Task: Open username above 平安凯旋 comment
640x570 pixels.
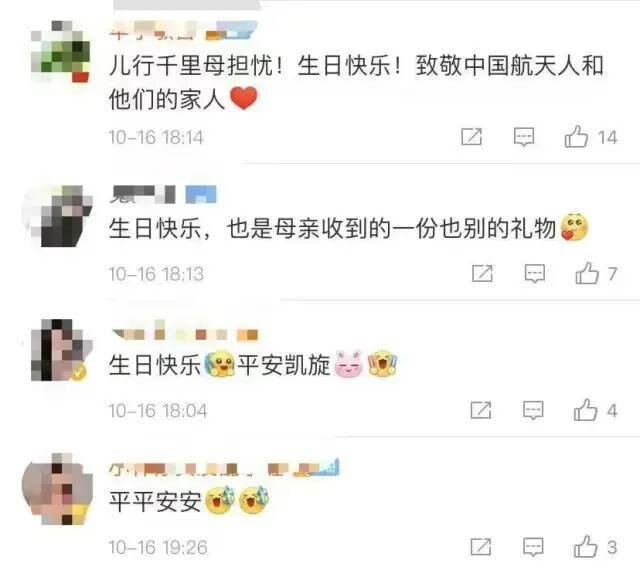Action: coord(185,330)
